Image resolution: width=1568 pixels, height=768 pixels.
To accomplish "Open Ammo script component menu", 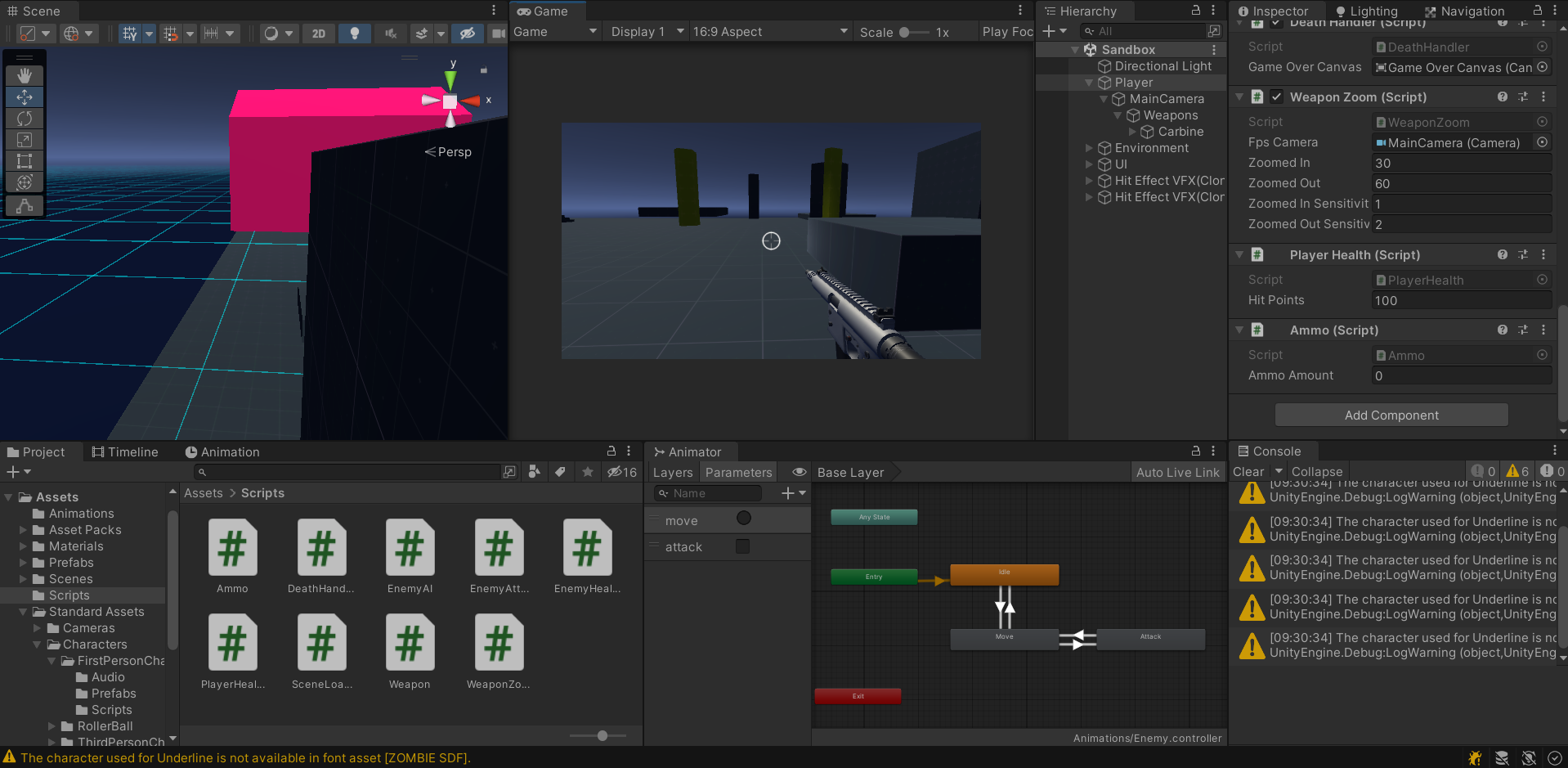I will coord(1543,330).
